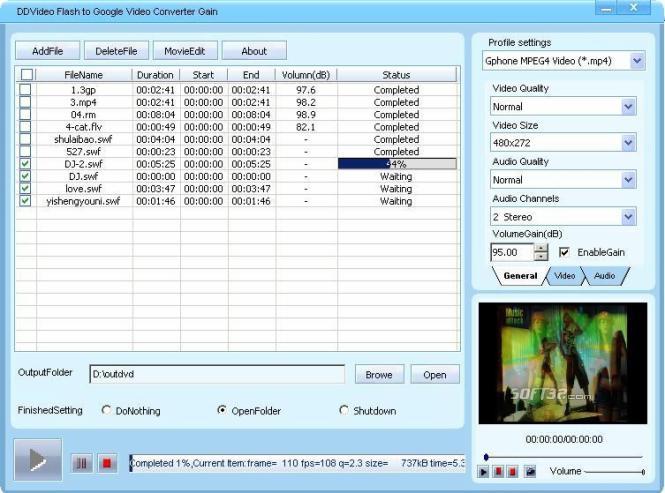Sort by the Status column header
This screenshot has height=493, width=665.
point(396,75)
